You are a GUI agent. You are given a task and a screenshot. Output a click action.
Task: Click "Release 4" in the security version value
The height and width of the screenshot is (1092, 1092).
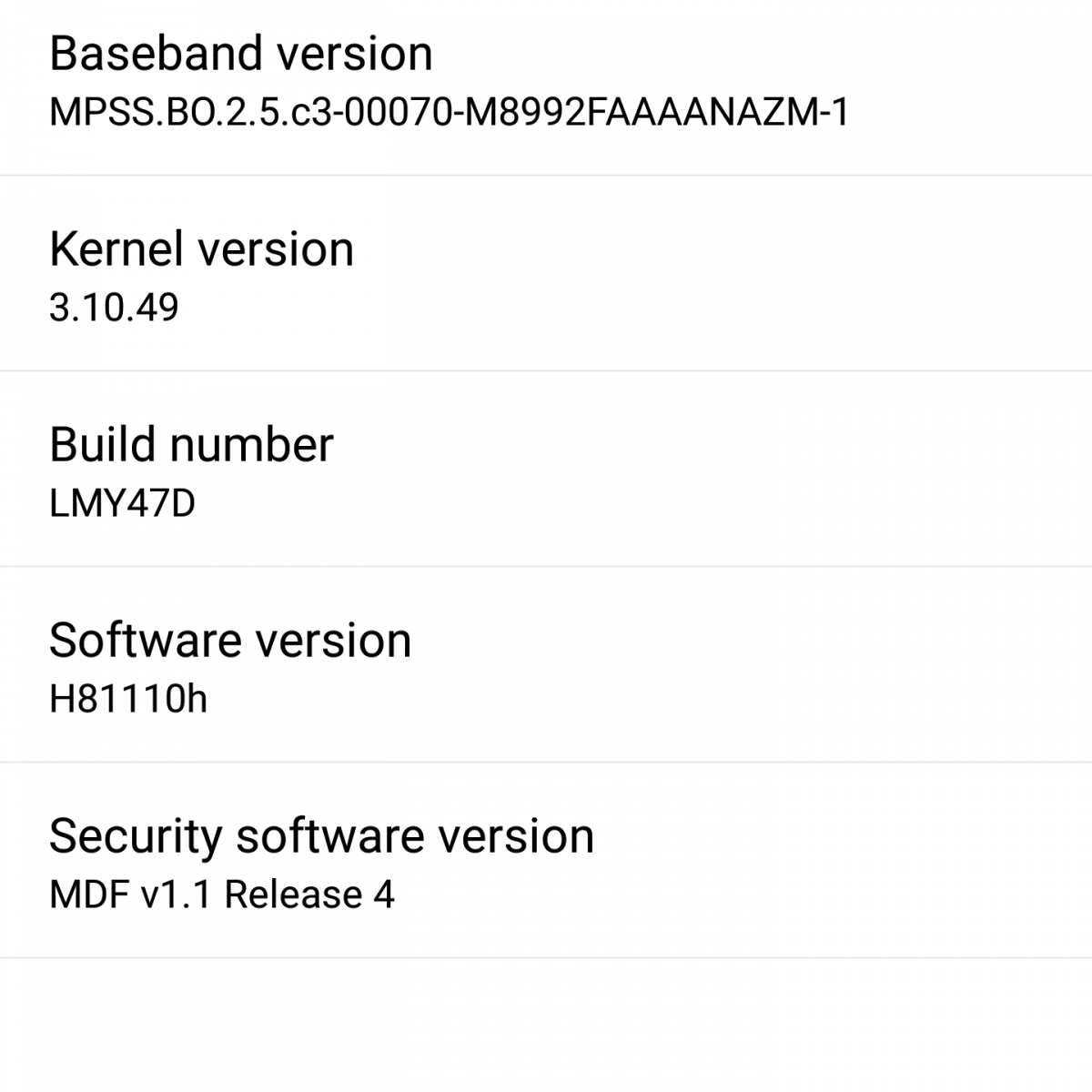[x=309, y=895]
